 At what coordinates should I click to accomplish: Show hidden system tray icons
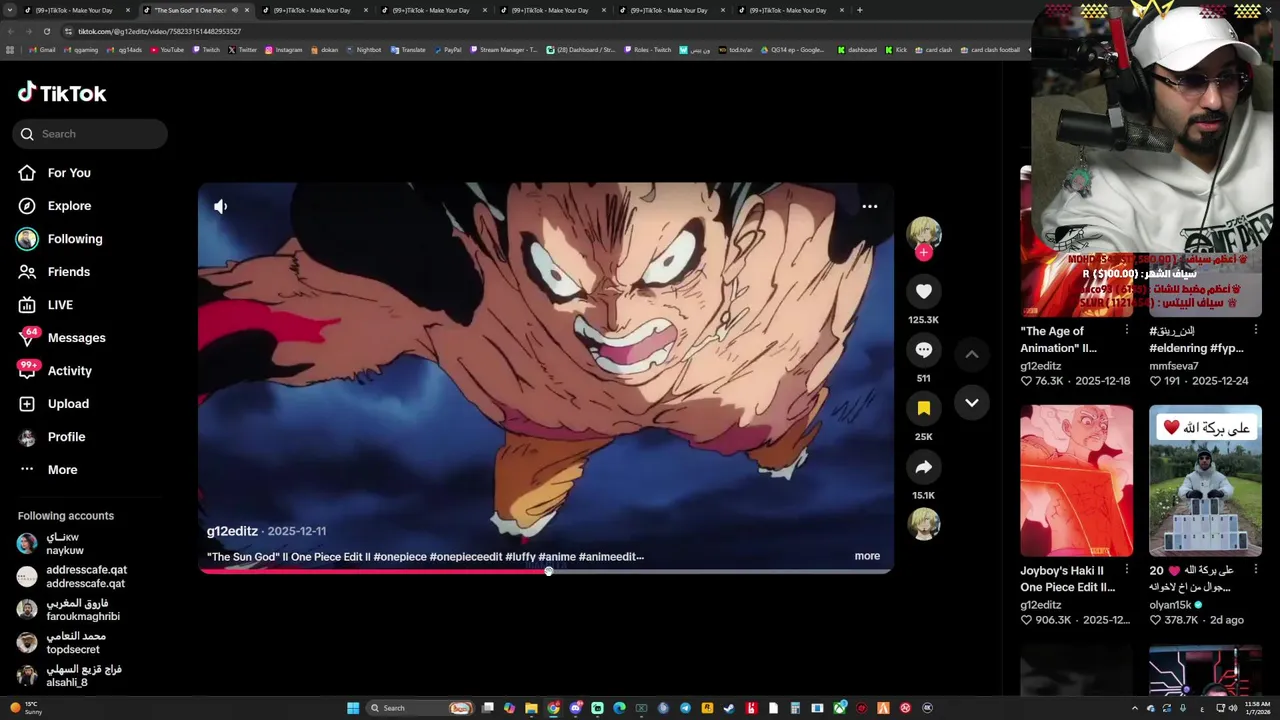click(x=1134, y=708)
